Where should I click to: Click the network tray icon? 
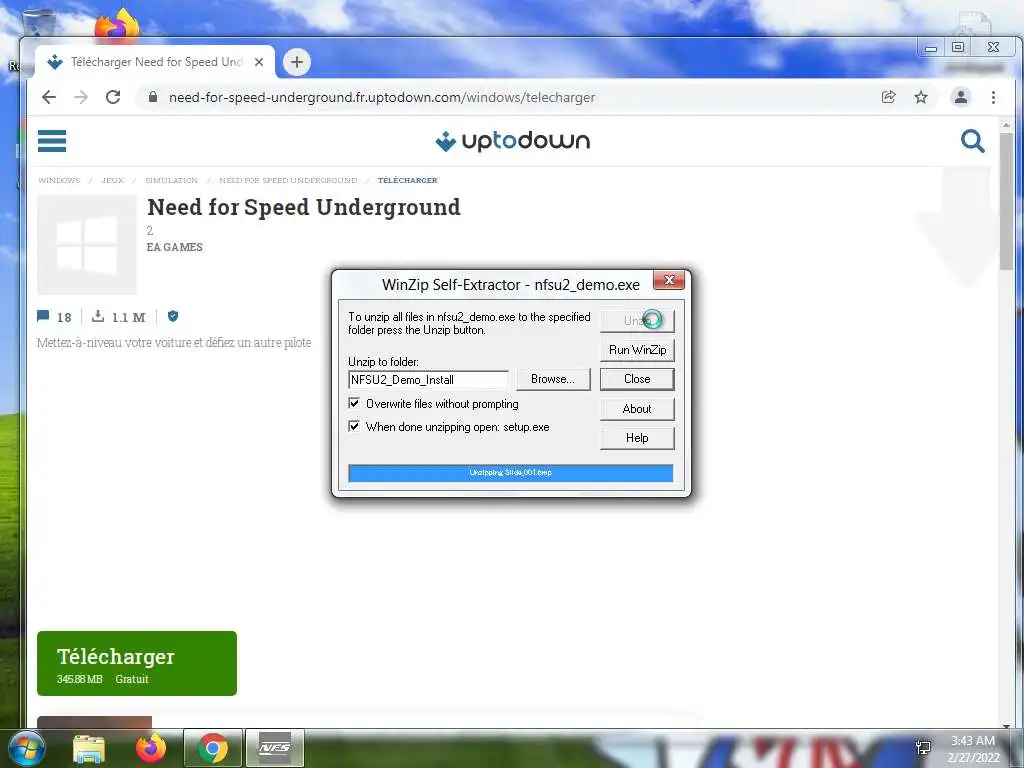click(x=923, y=748)
